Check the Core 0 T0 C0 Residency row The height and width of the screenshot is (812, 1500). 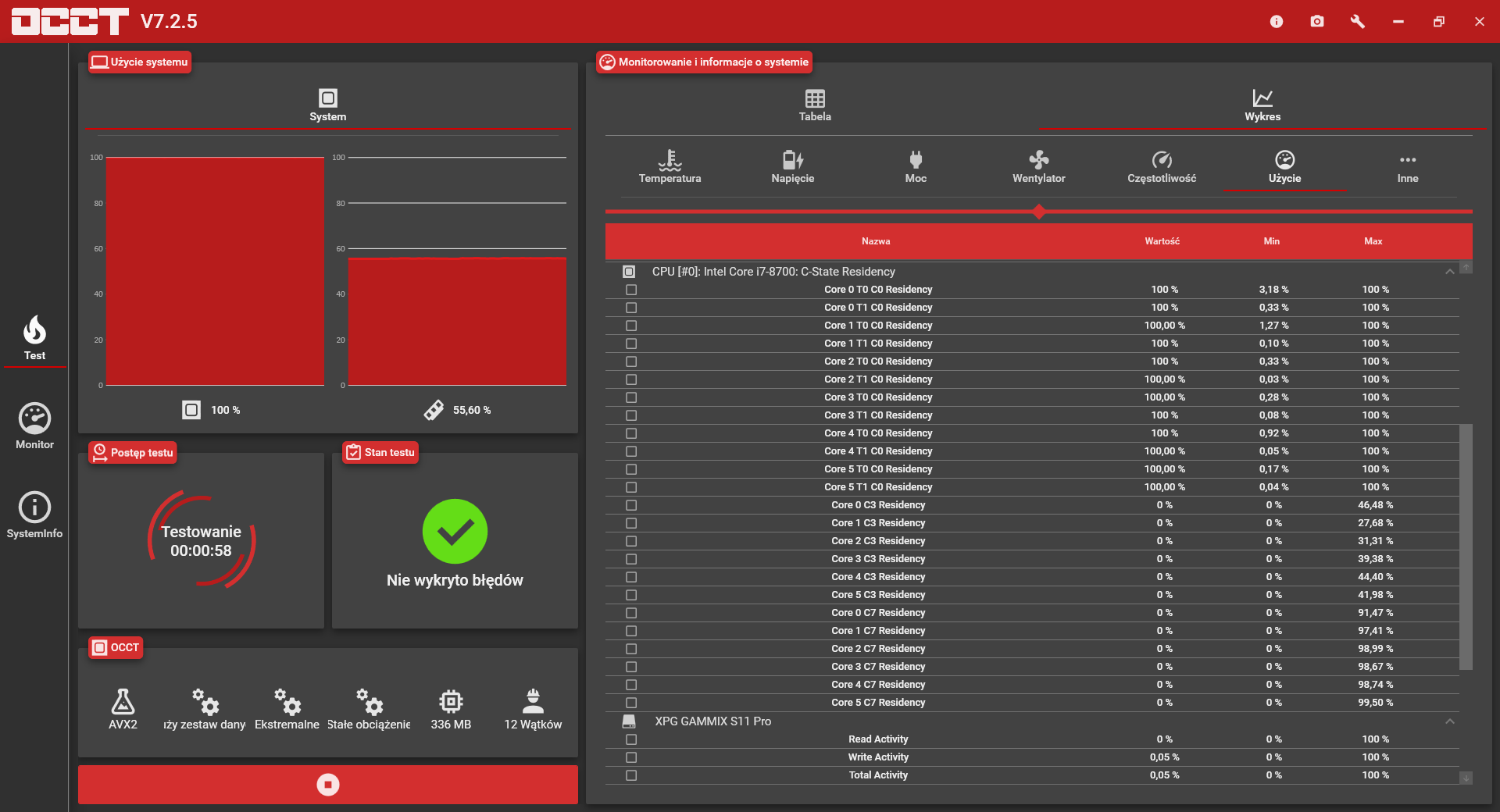[x=631, y=290]
